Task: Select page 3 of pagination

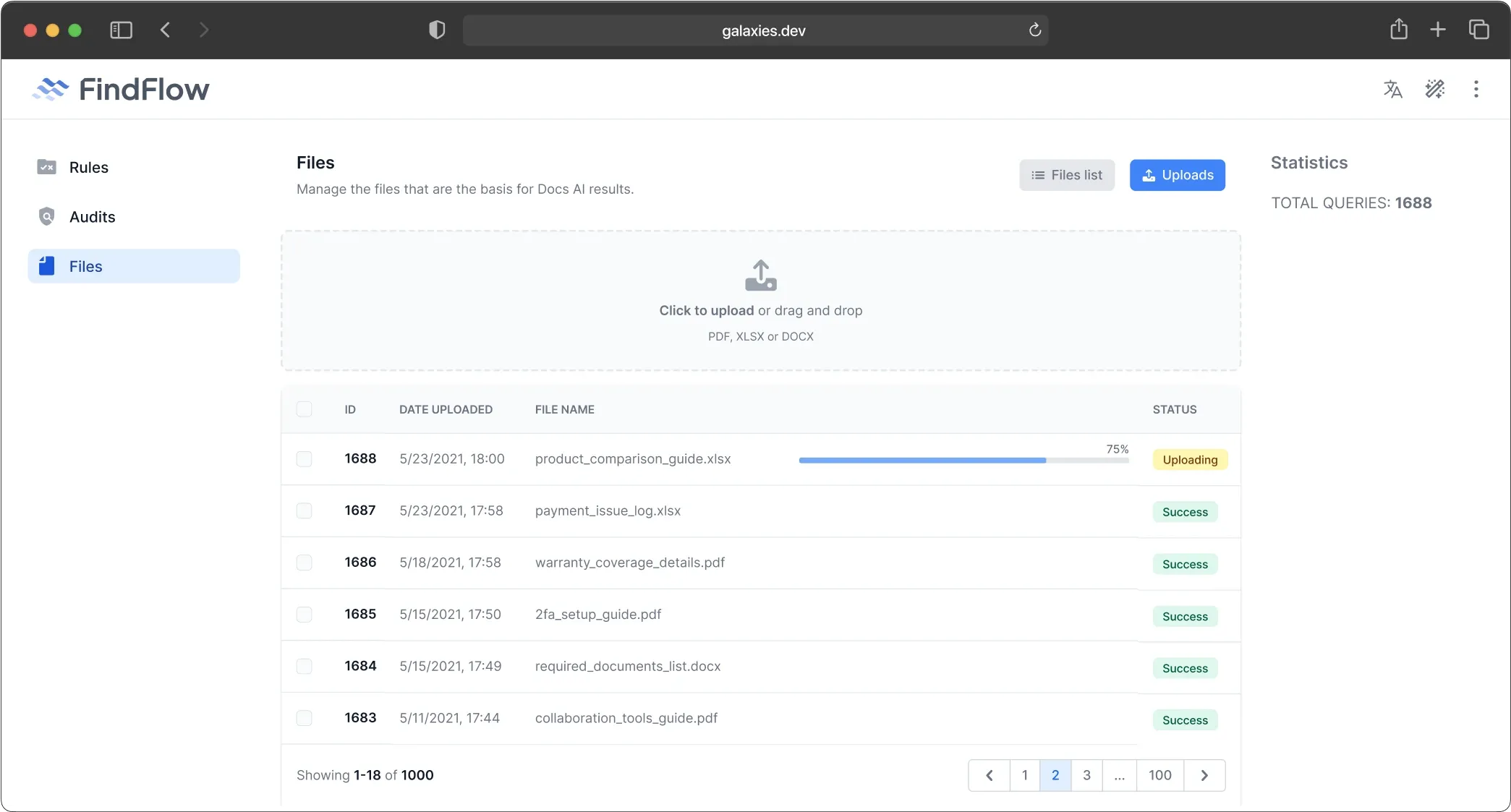Action: (1086, 774)
